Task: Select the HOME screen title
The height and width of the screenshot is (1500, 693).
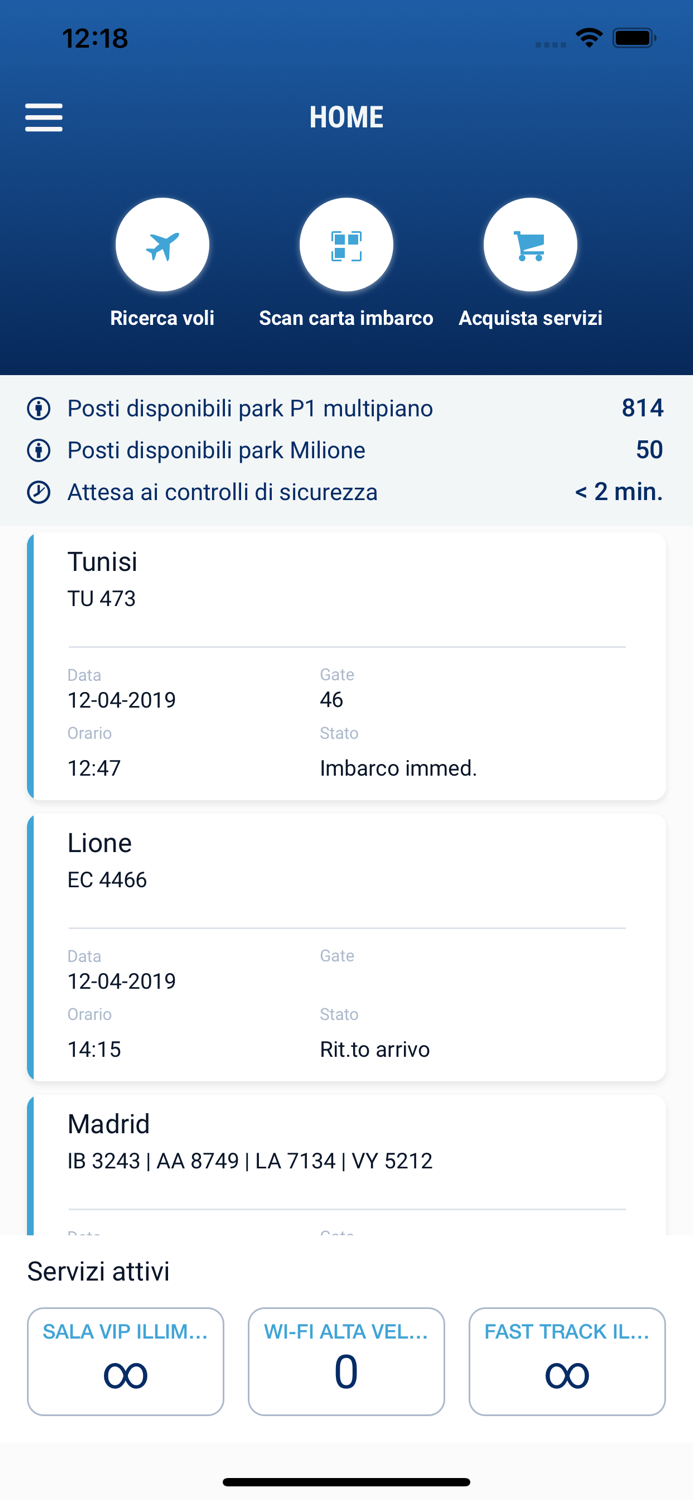Action: tap(346, 117)
